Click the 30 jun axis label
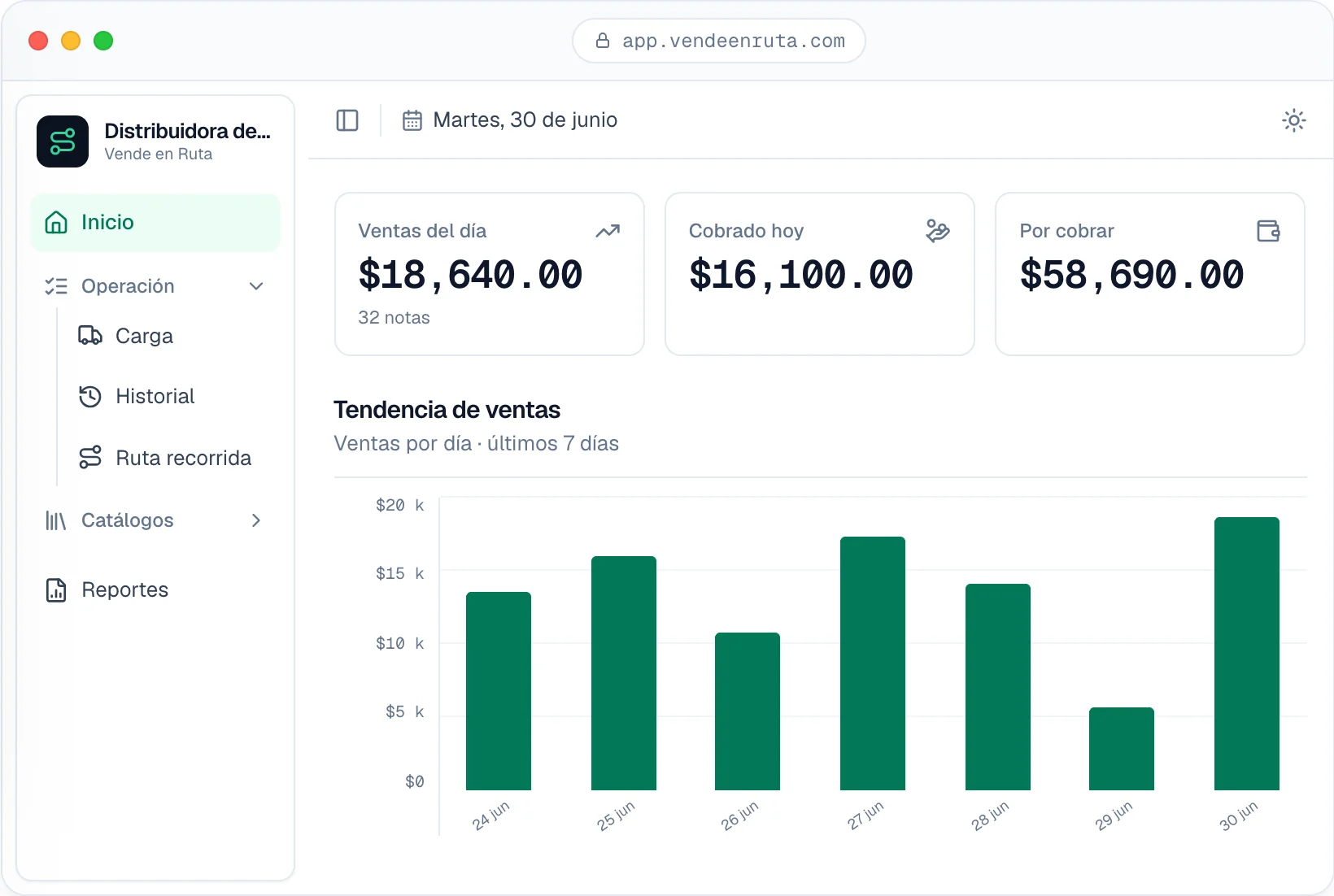 pyautogui.click(x=1238, y=816)
